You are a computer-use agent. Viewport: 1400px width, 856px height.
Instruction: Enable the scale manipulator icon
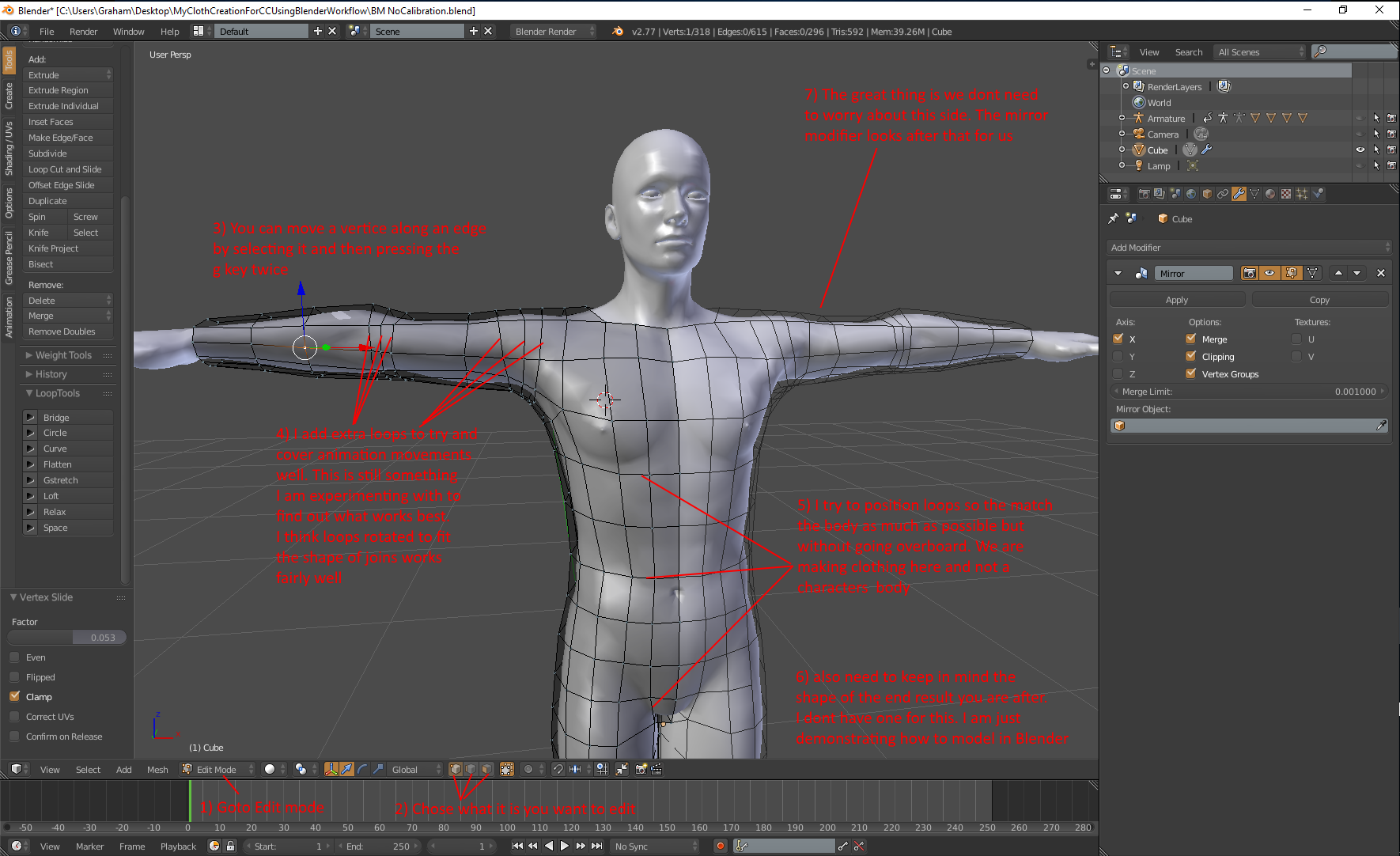coord(377,769)
